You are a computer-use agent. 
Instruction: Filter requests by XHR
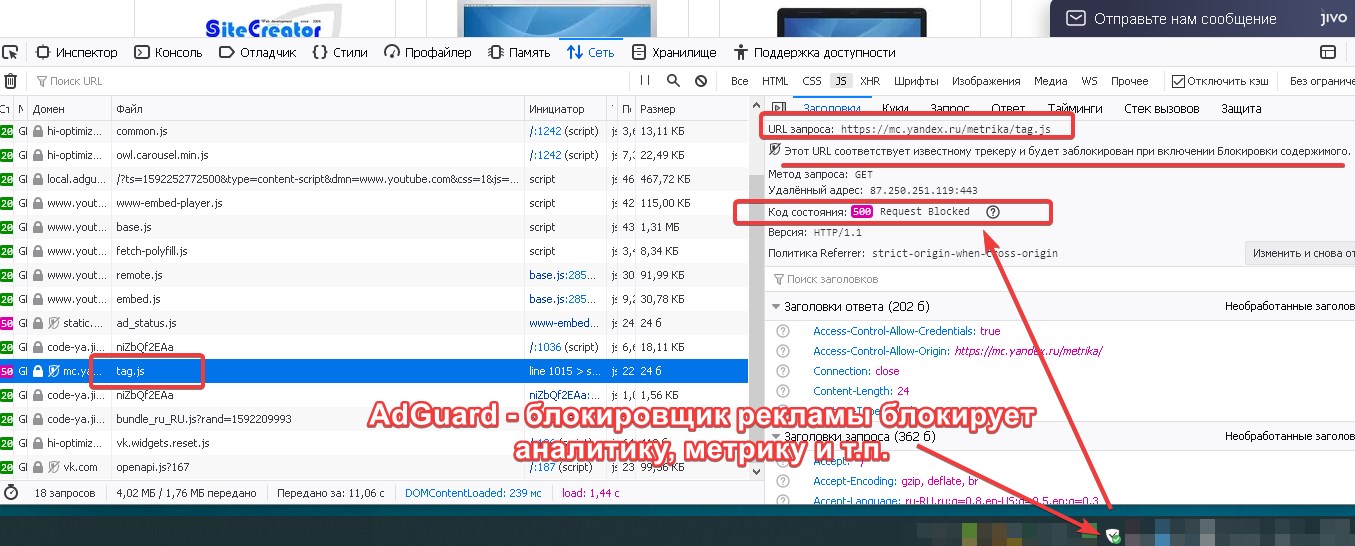pyautogui.click(x=870, y=81)
